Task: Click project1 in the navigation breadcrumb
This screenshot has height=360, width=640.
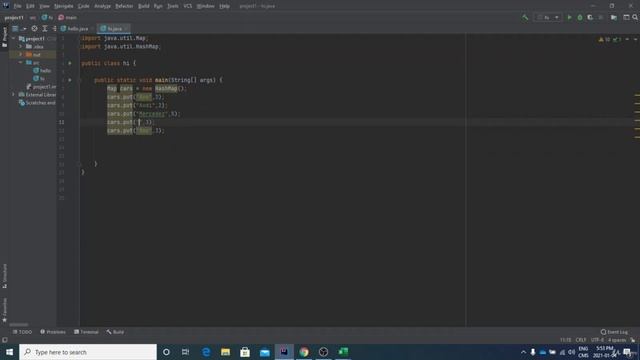Action: click(14, 18)
